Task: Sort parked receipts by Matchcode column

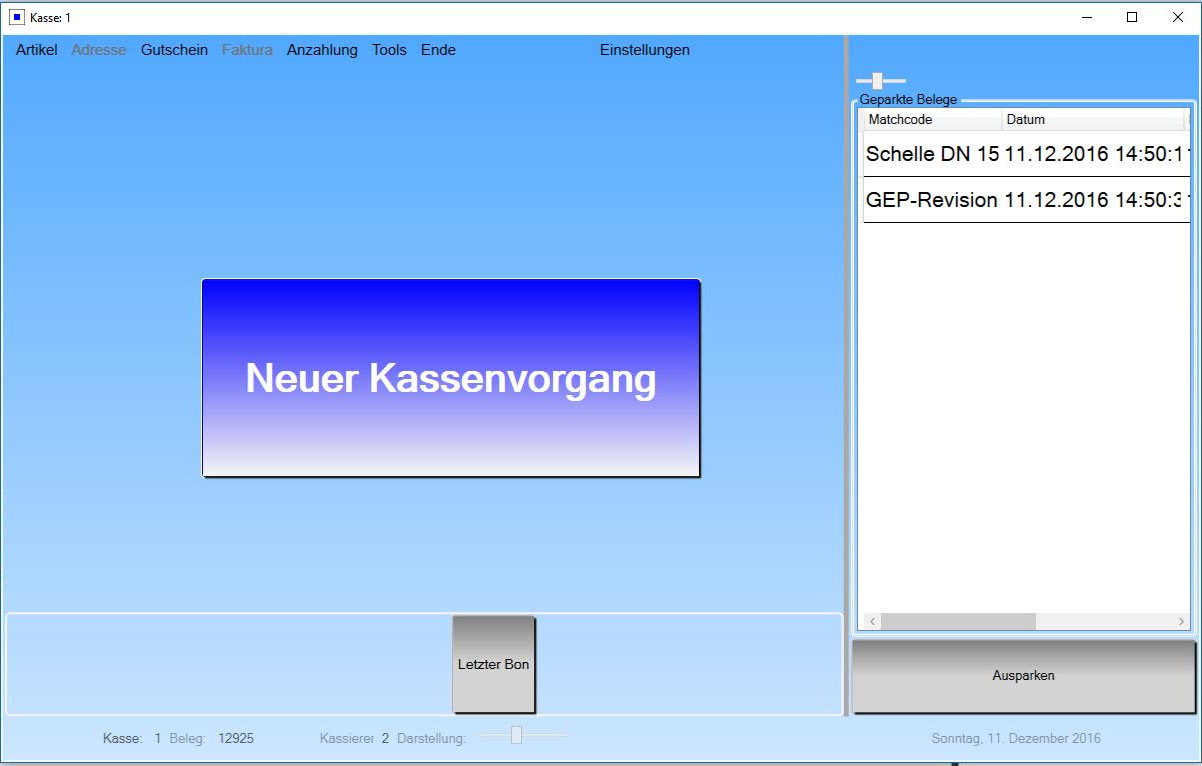Action: (x=932, y=120)
